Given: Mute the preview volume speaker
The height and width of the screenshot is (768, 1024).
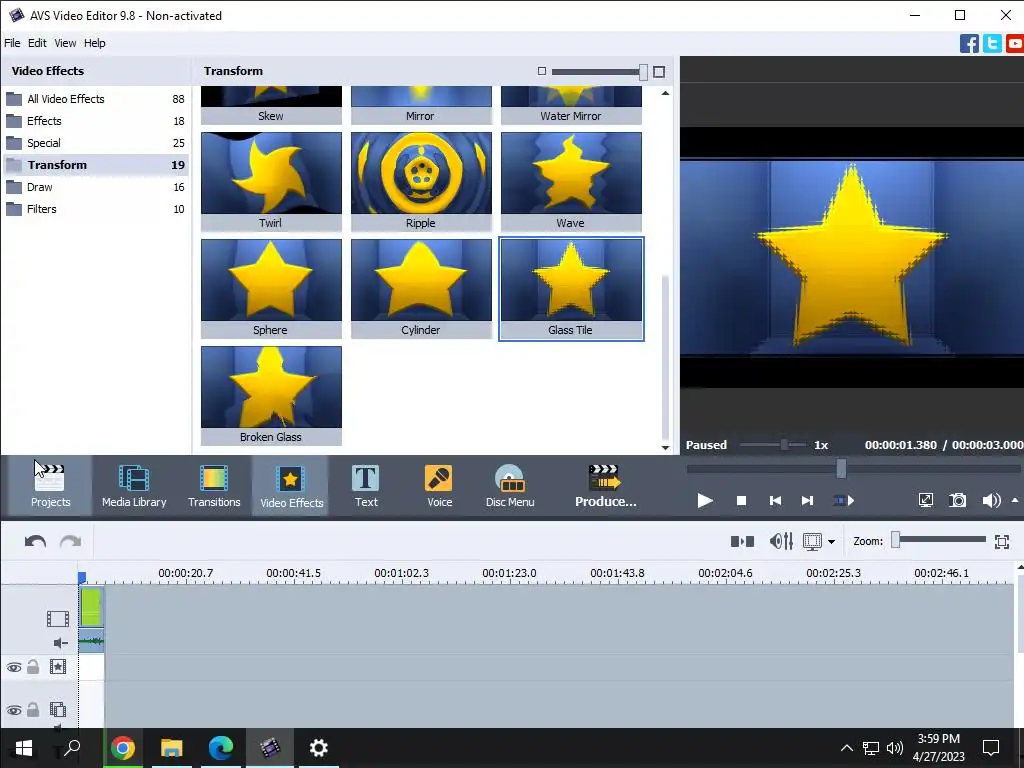Looking at the screenshot, I should click(x=991, y=501).
